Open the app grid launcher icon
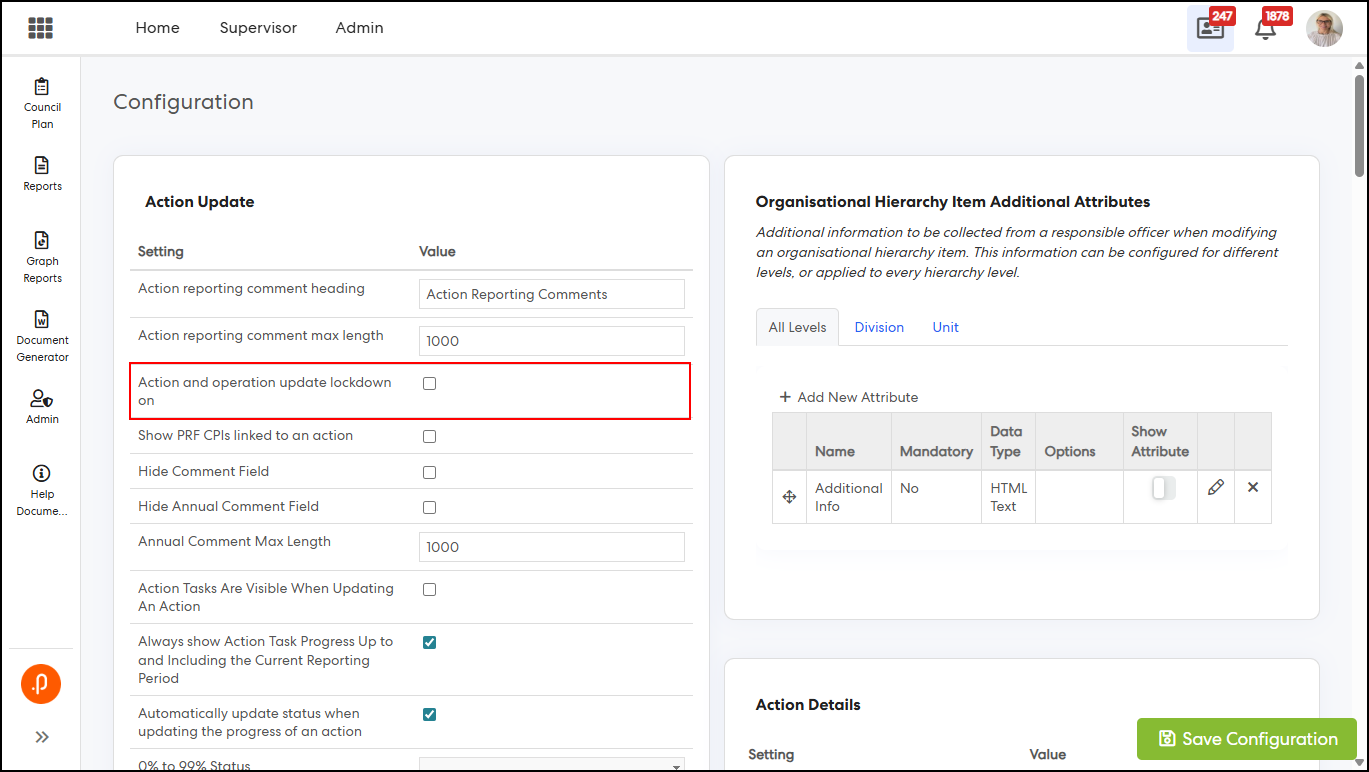 coord(40,28)
